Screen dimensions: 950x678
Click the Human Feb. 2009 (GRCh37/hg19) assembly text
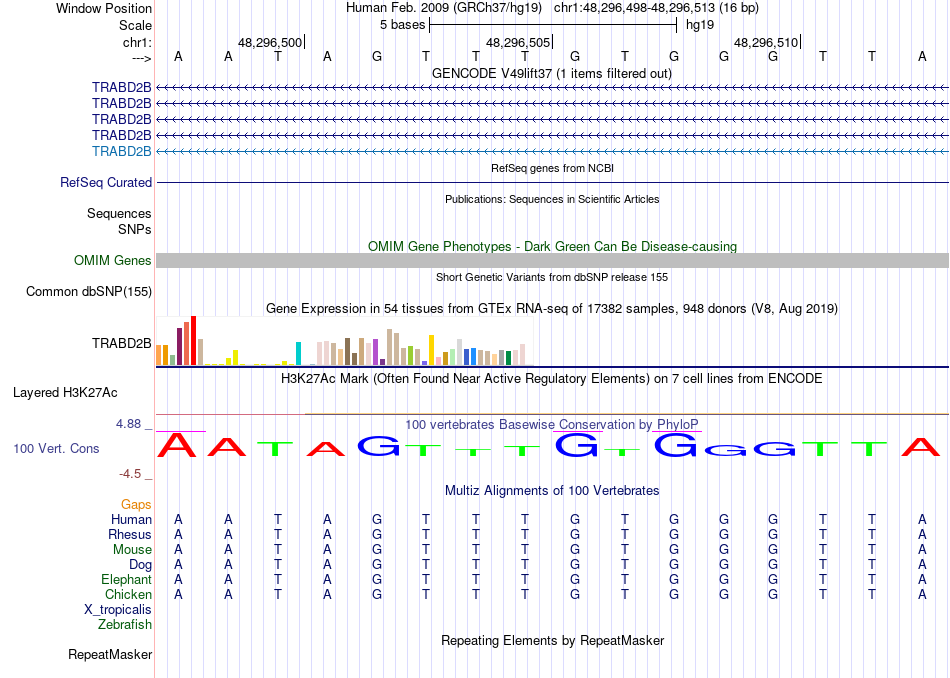(445, 8)
